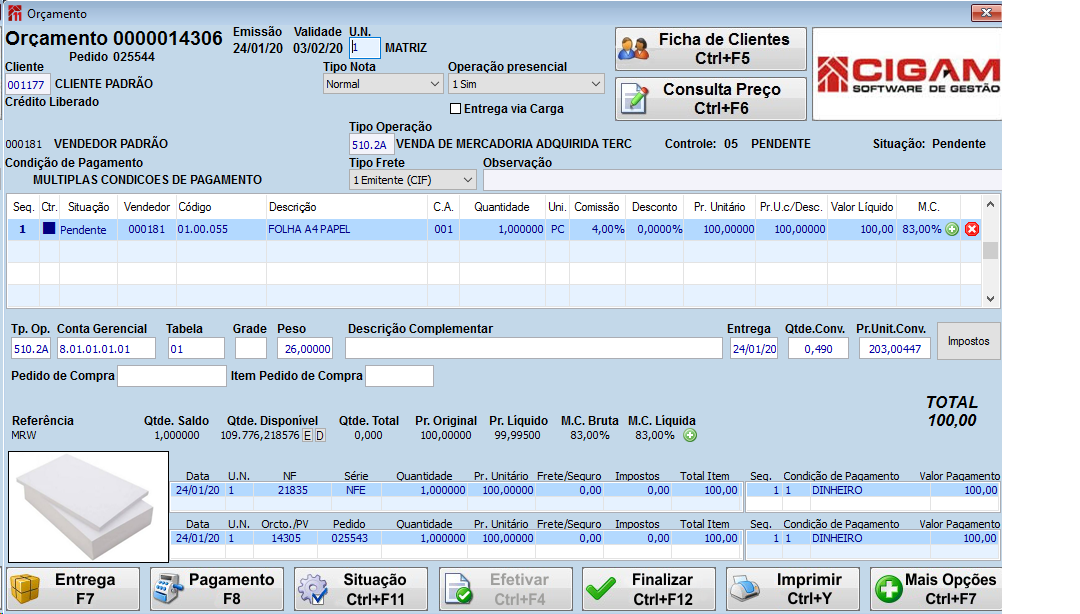Click Item Pedido de Compra field

[399, 376]
